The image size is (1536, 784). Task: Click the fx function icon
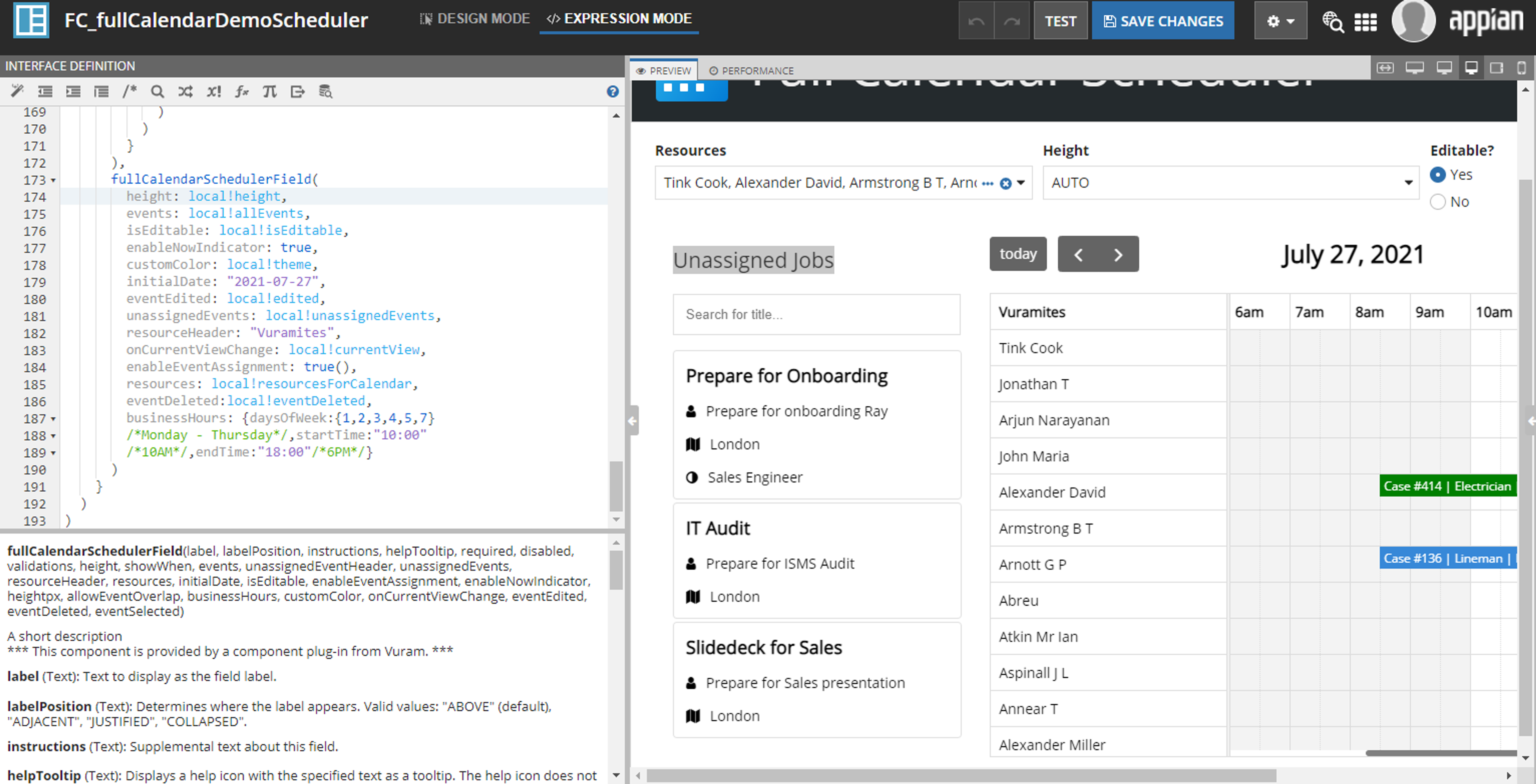tap(242, 91)
